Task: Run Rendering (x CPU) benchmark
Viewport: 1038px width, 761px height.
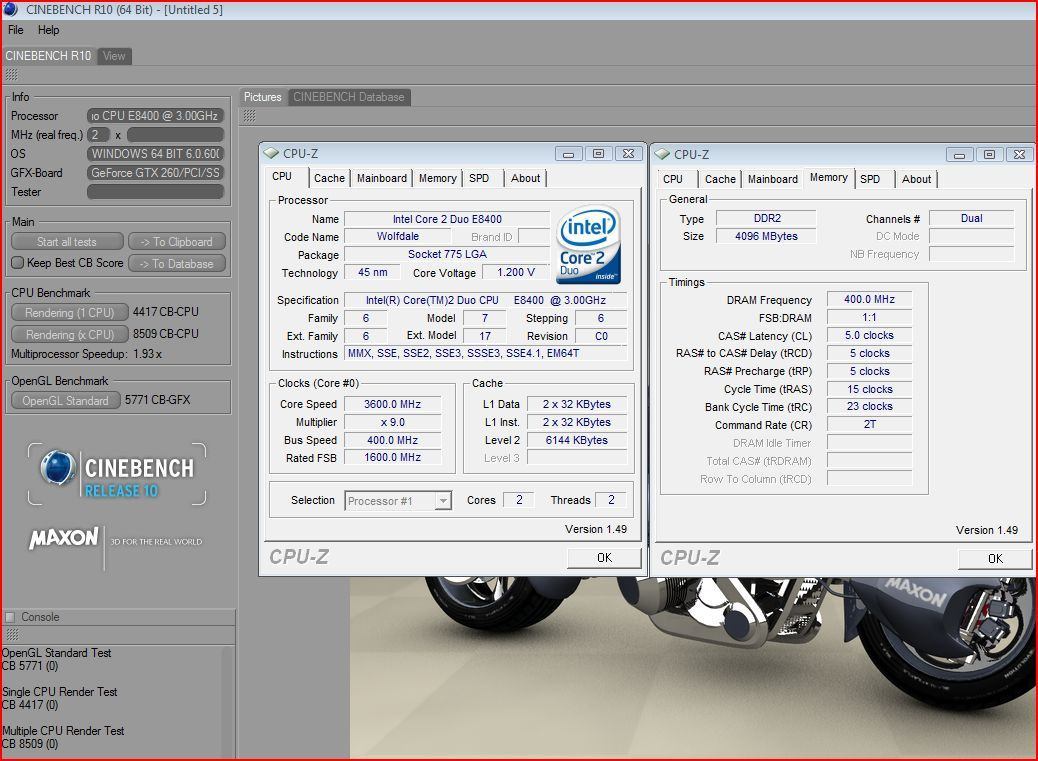Action: pos(70,334)
